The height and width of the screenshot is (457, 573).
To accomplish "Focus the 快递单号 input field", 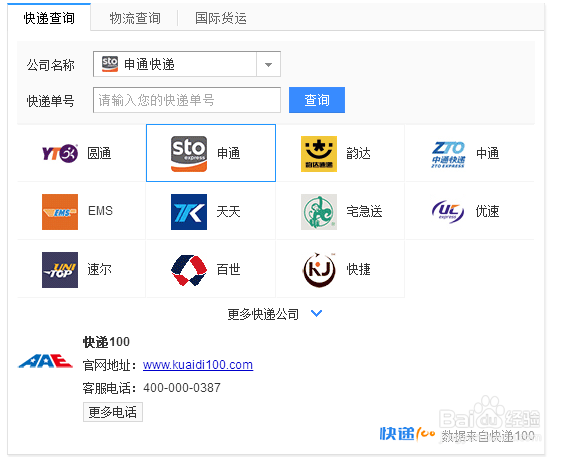I will 187,100.
